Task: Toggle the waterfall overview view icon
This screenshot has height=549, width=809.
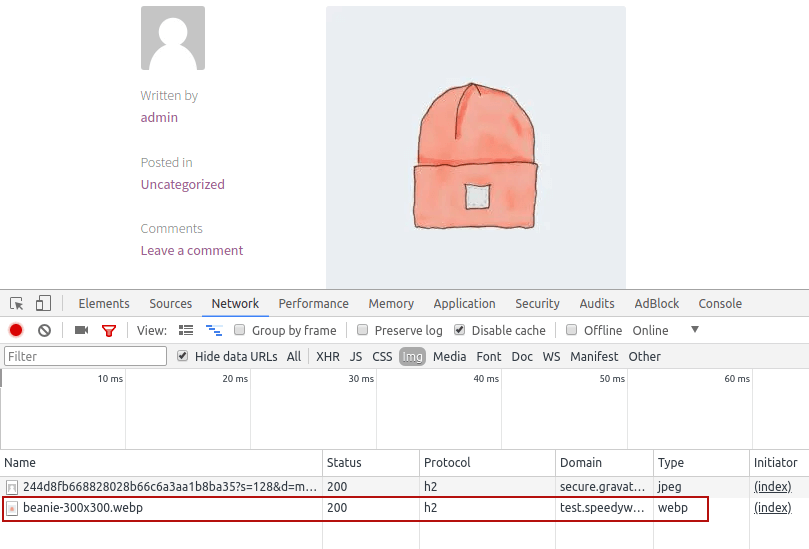Action: click(214, 330)
